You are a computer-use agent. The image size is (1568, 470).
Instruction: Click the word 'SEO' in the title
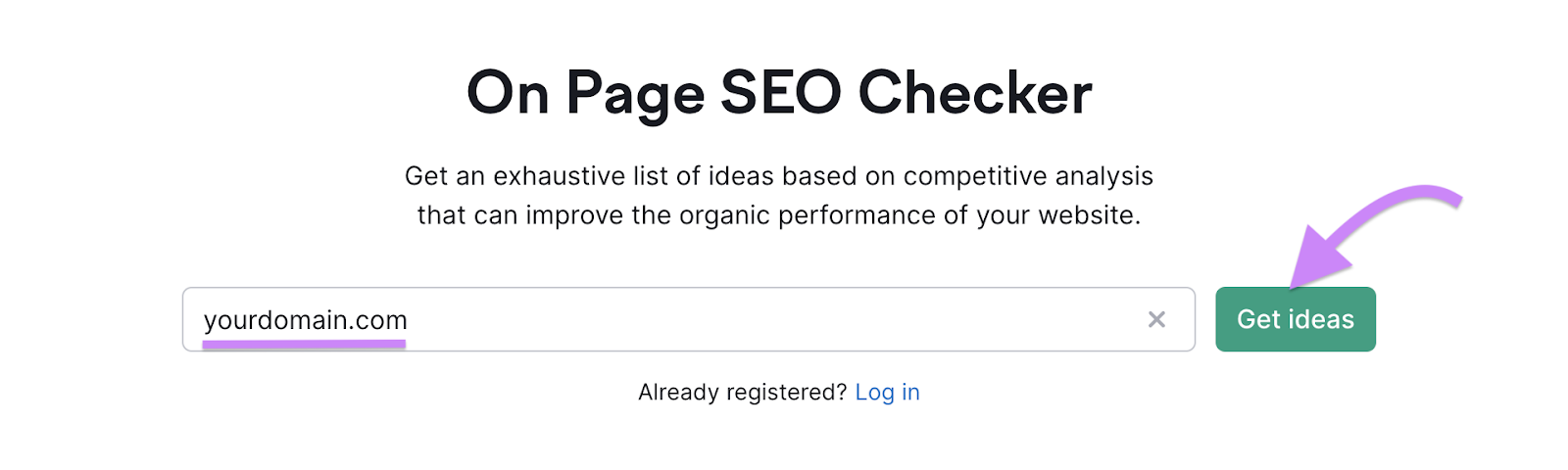pos(781,93)
